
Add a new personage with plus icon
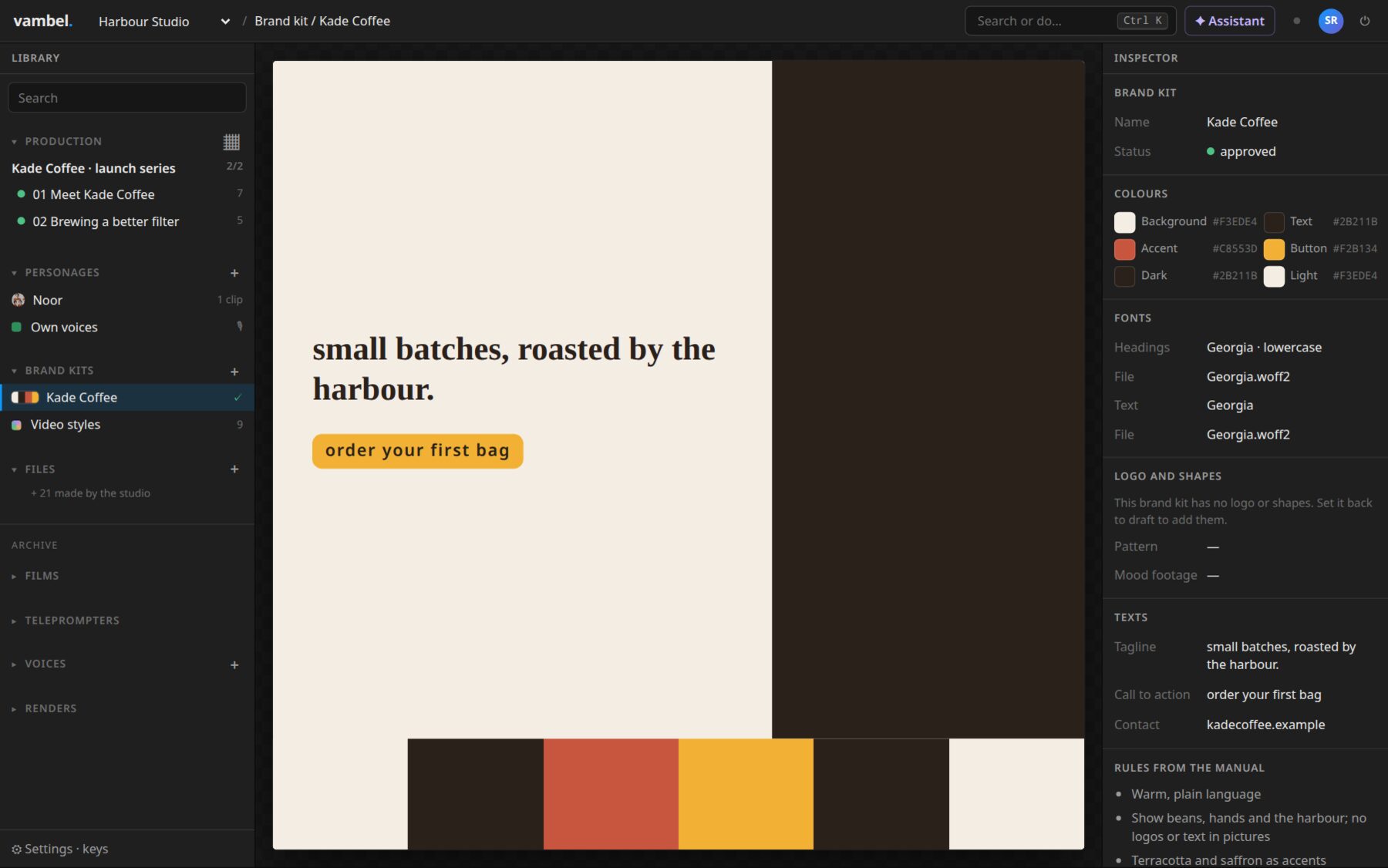tap(234, 273)
